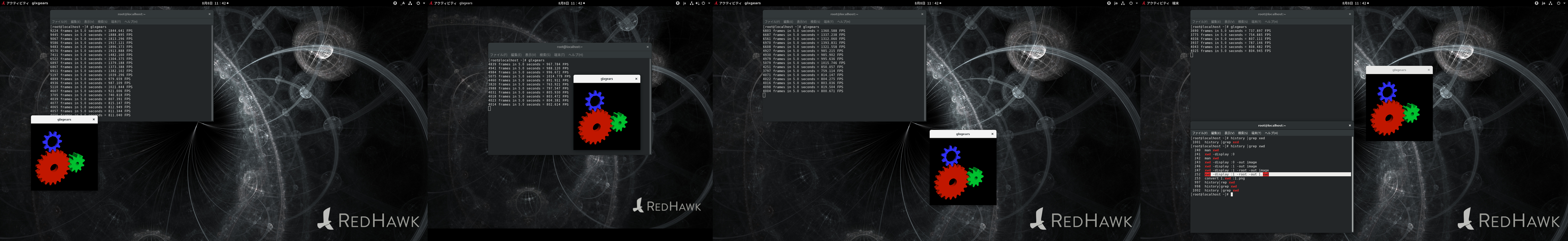Open the glxgears app menu on first monitor
The image size is (1568, 241).
pos(40,3)
